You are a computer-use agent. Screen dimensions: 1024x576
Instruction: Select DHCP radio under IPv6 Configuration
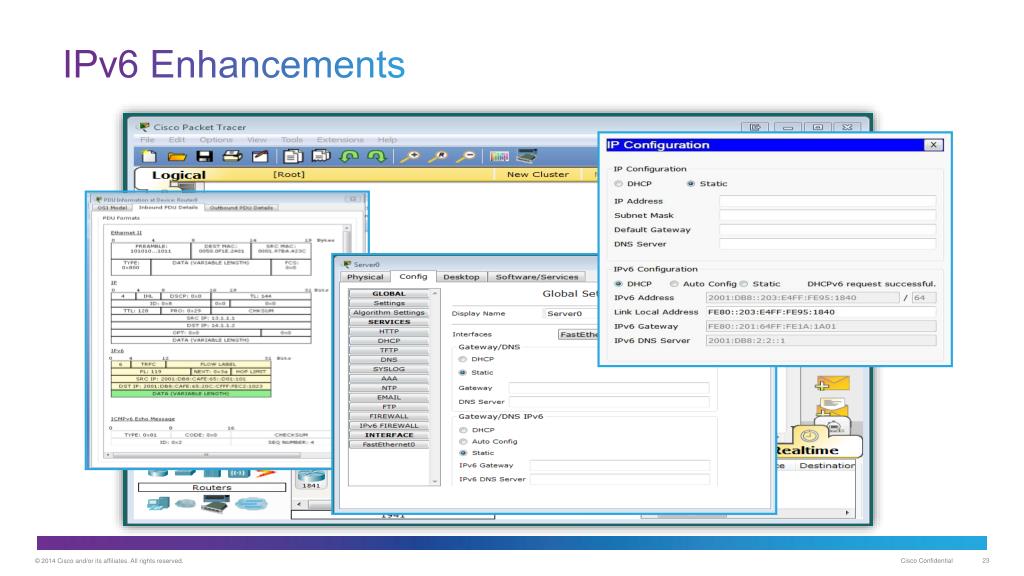coord(618,283)
